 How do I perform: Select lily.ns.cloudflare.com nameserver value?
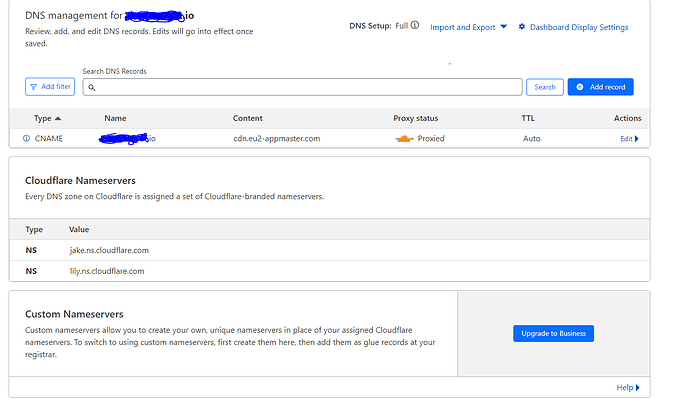[x=107, y=271]
